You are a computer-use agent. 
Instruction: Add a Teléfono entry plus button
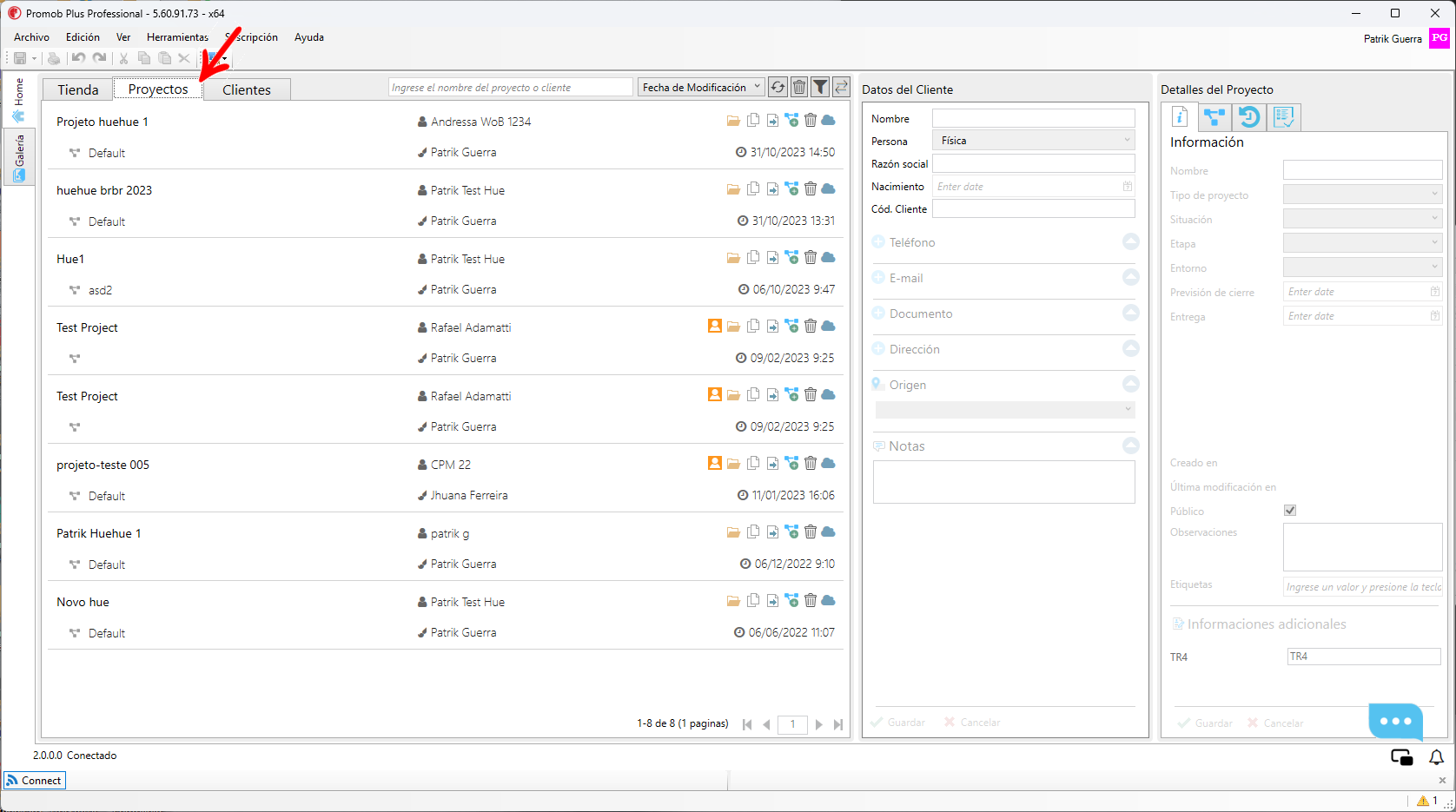878,242
